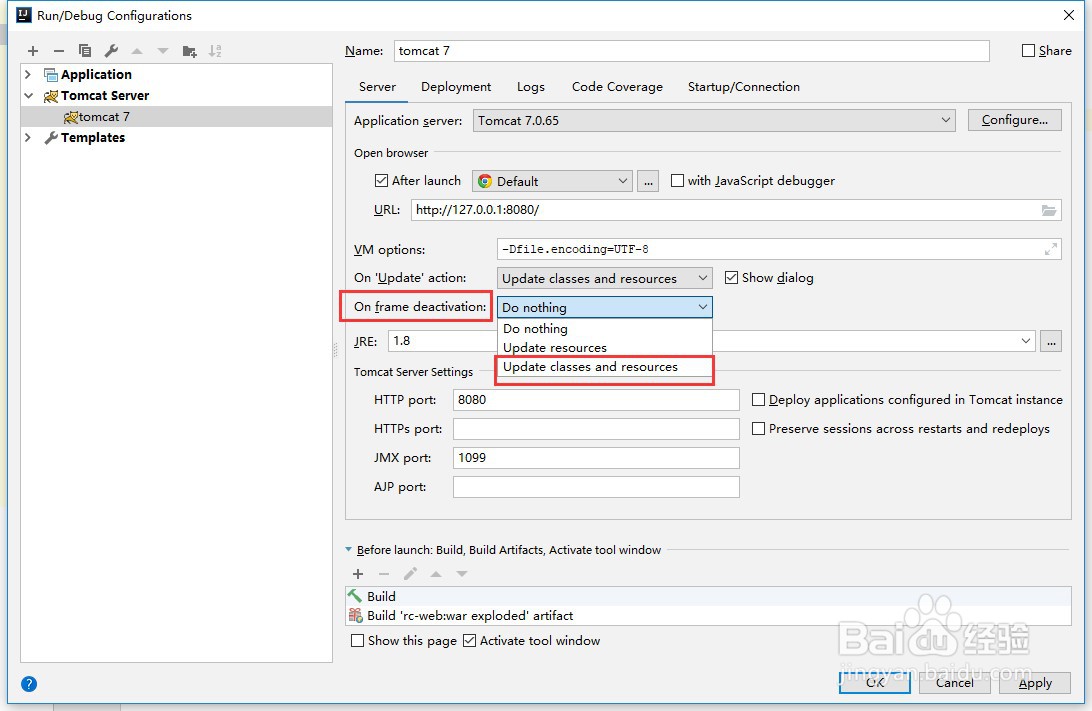Open help question mark icon
This screenshot has height=711, width=1092.
(29, 684)
